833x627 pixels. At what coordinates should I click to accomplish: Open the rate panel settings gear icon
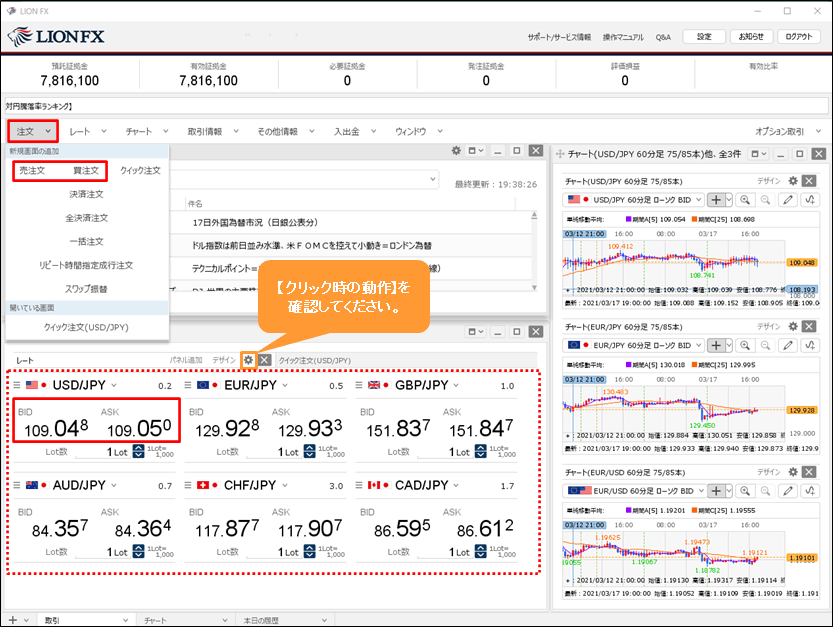[248, 360]
